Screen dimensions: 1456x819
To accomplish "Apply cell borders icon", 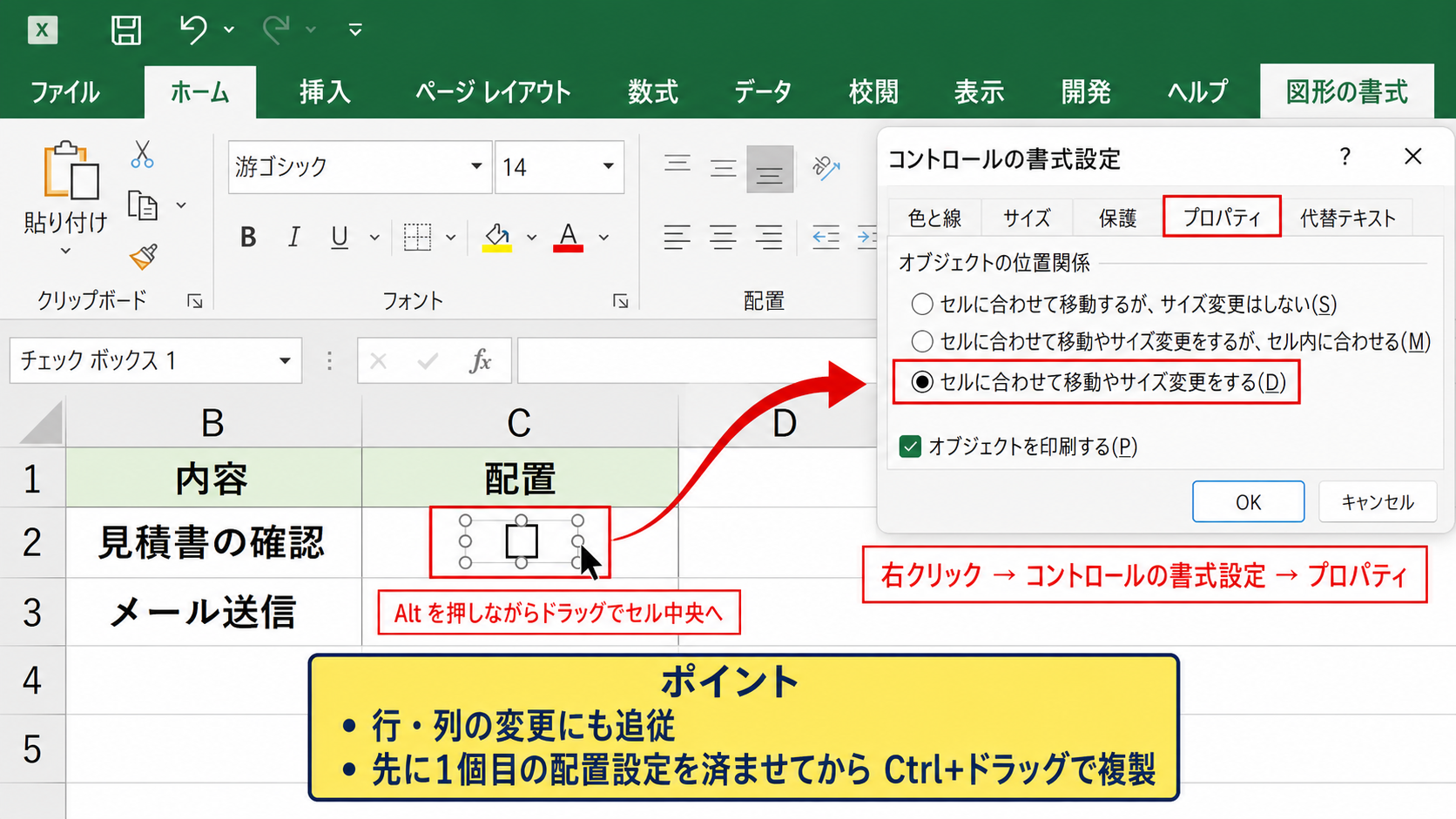I will coord(417,237).
